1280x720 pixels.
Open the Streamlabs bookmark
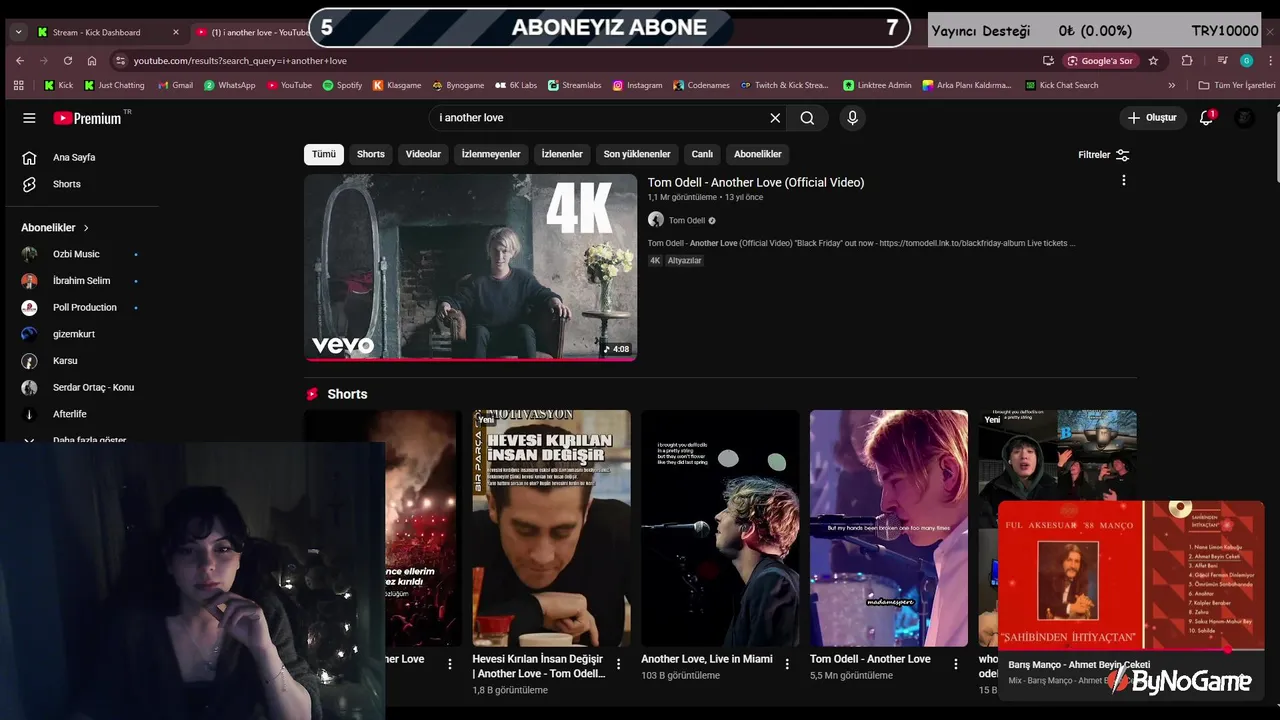575,85
